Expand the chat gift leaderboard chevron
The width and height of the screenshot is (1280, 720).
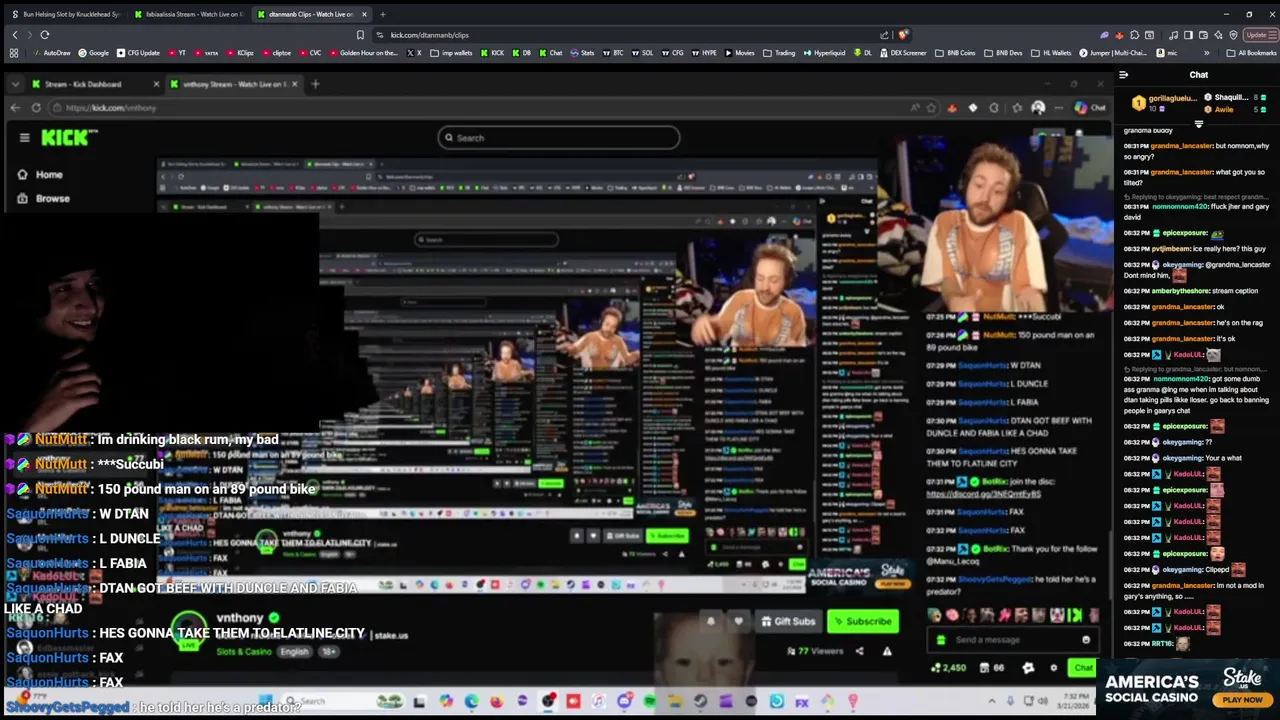click(1199, 125)
